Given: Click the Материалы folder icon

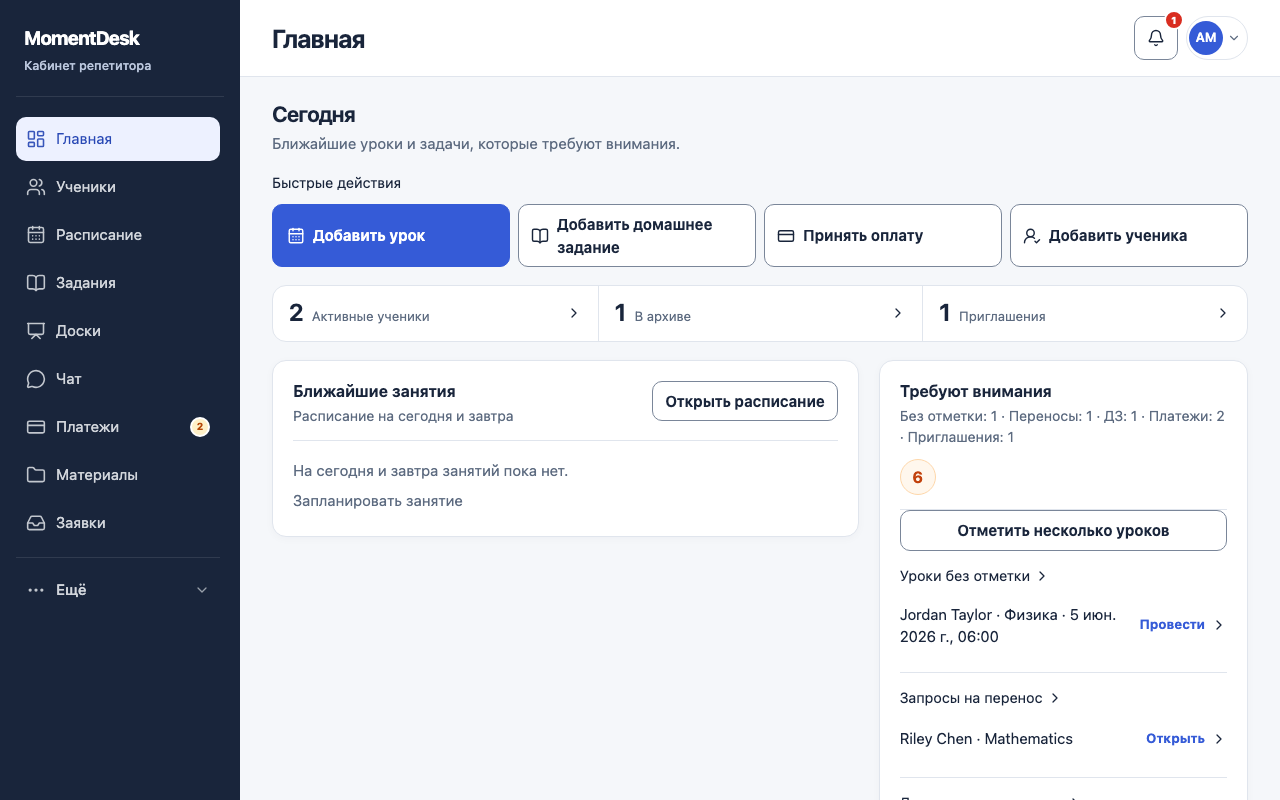Looking at the screenshot, I should [36, 475].
